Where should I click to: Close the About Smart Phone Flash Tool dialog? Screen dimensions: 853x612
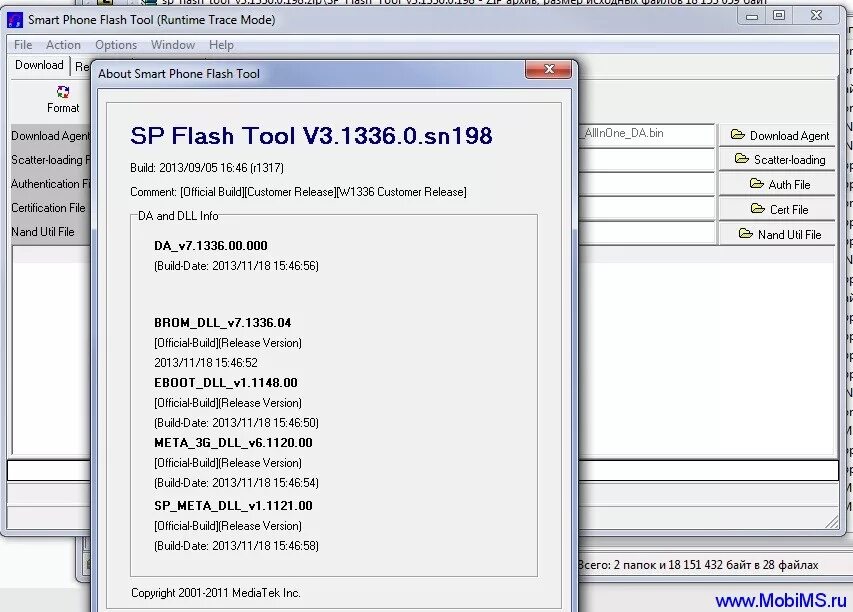[550, 68]
